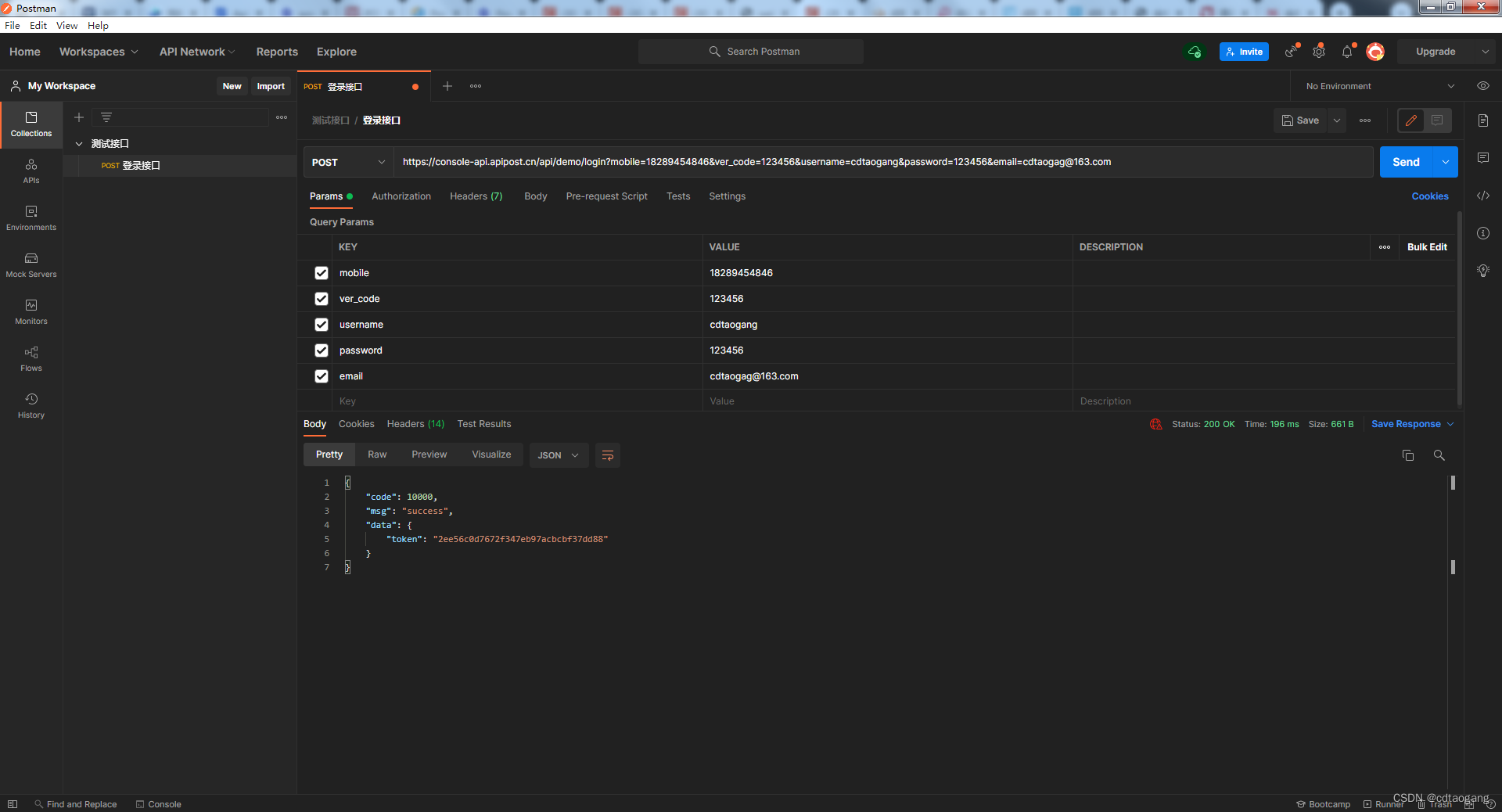Image resolution: width=1502 pixels, height=812 pixels.
Task: Open the notifications bell icon
Action: point(1347,52)
